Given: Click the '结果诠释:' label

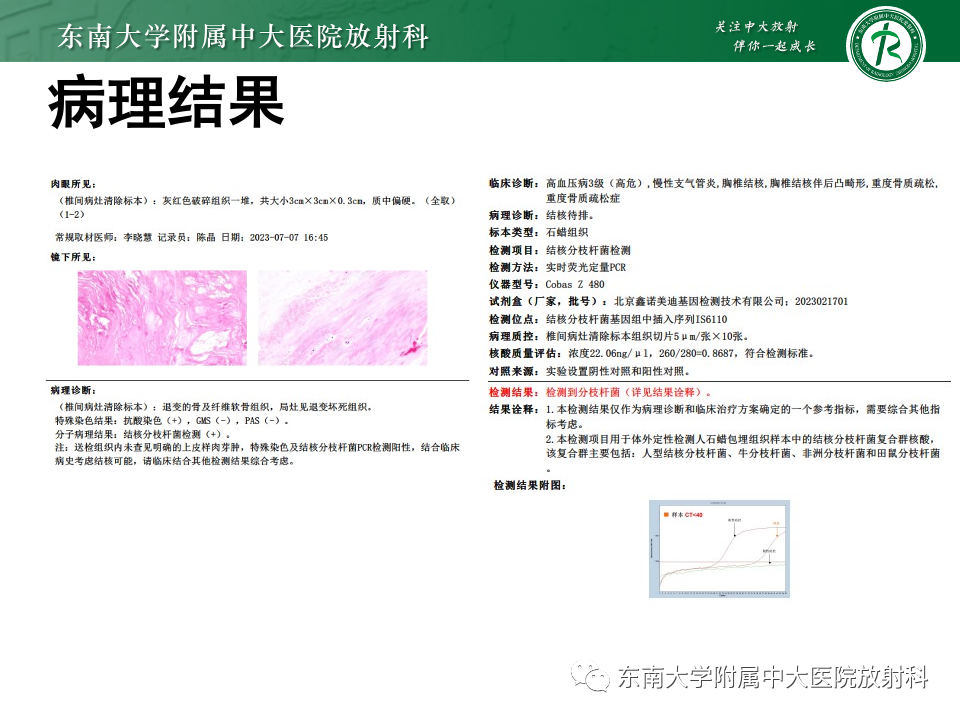Looking at the screenshot, I should (x=514, y=409).
